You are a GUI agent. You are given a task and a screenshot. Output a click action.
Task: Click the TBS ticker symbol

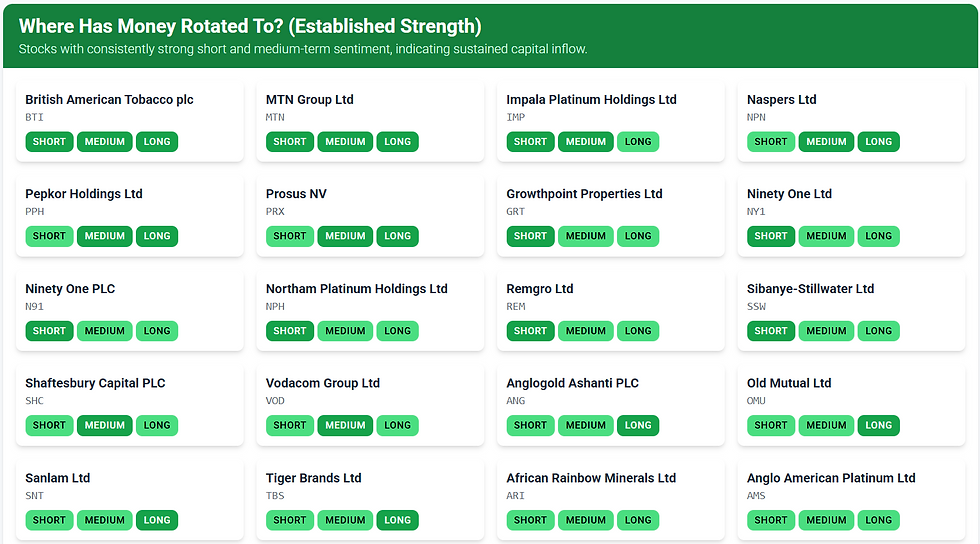click(275, 495)
